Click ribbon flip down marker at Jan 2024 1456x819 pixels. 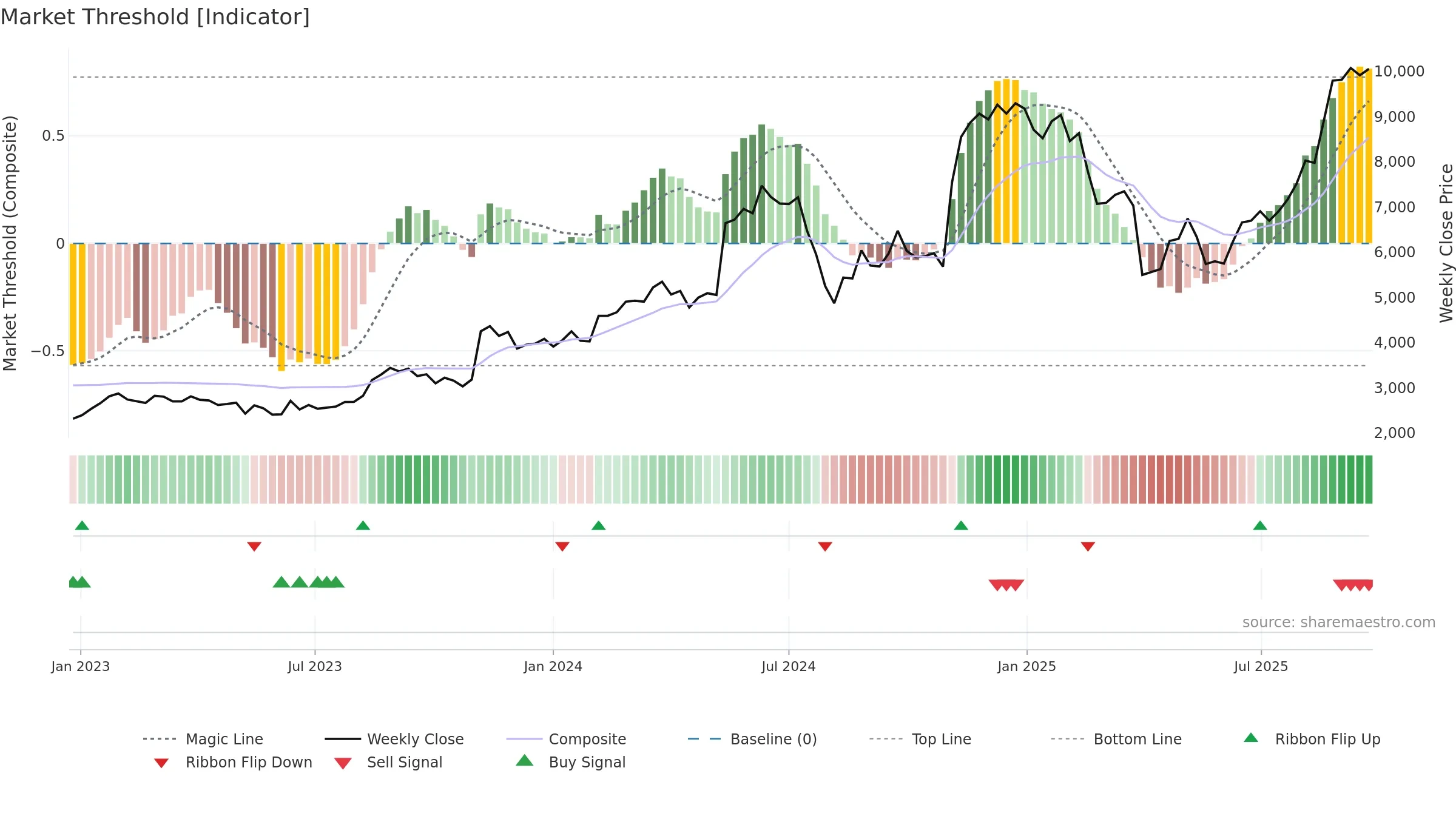[562, 547]
